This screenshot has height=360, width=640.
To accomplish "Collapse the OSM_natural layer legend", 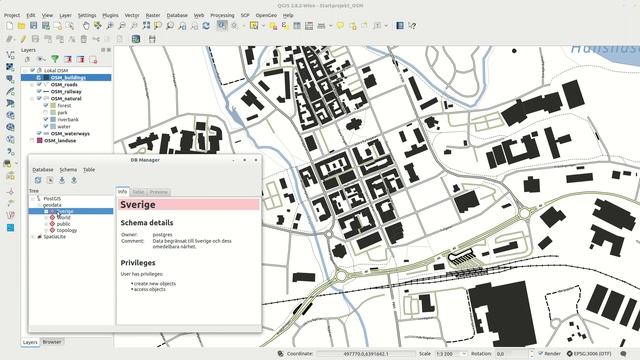I will [32, 99].
